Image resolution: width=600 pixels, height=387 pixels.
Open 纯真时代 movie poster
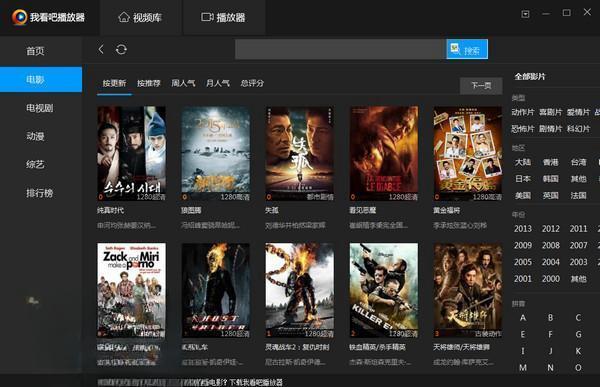click(x=131, y=153)
